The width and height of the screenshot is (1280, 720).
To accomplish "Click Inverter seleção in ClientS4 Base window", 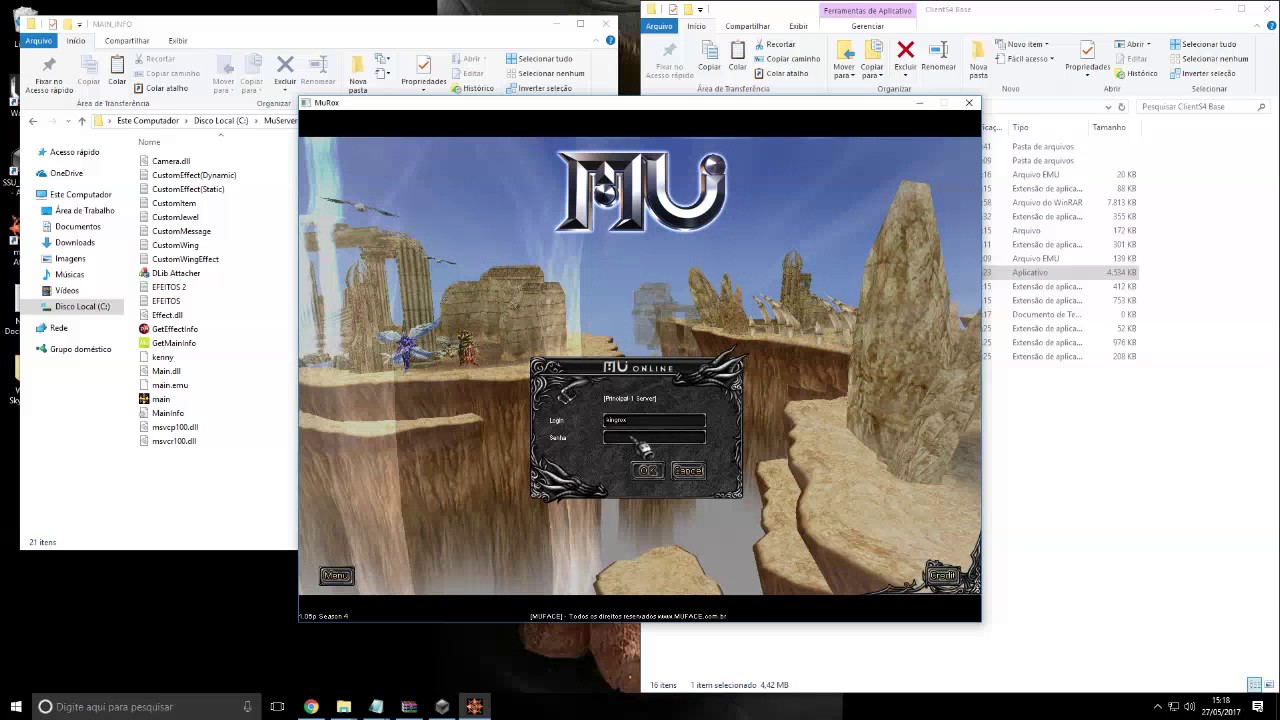I will 1202,73.
